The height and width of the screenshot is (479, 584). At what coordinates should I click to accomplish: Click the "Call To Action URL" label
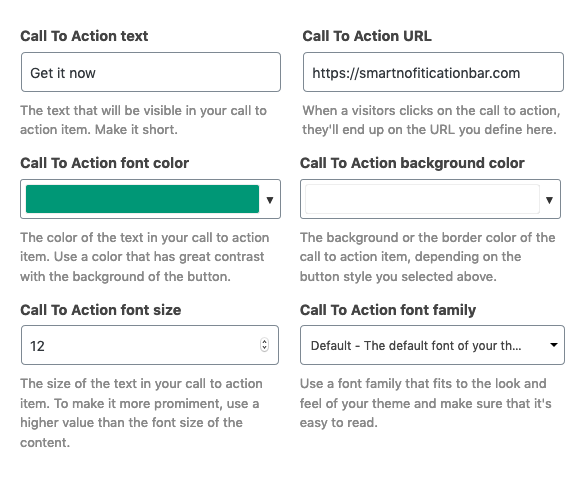coord(367,36)
